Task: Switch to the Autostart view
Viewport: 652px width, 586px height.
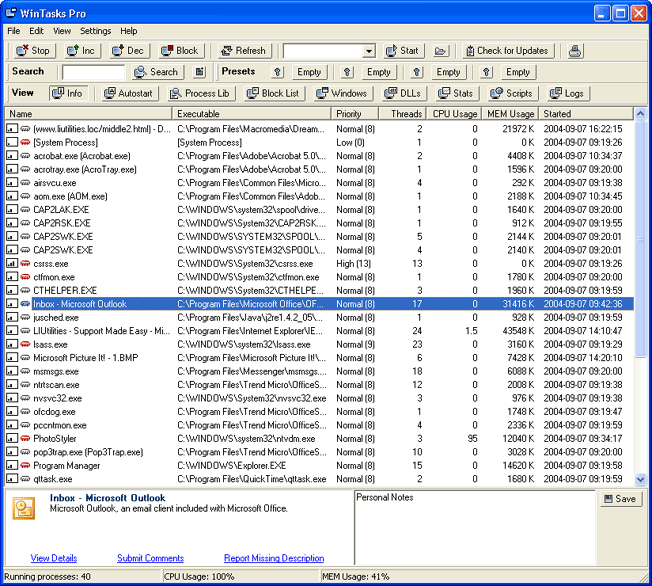Action: [129, 93]
